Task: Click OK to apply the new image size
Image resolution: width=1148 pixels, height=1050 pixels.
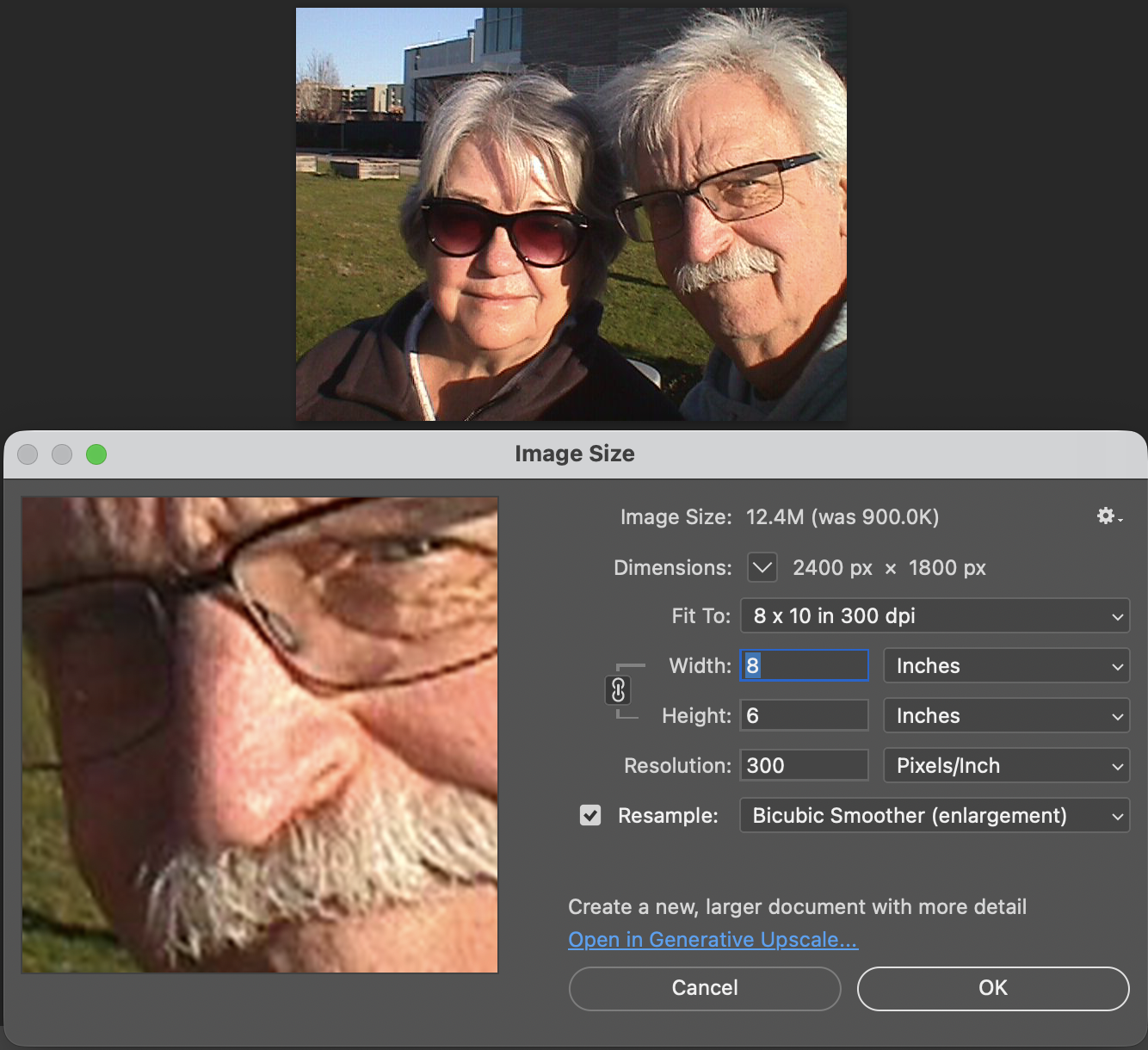Action: [x=991, y=988]
